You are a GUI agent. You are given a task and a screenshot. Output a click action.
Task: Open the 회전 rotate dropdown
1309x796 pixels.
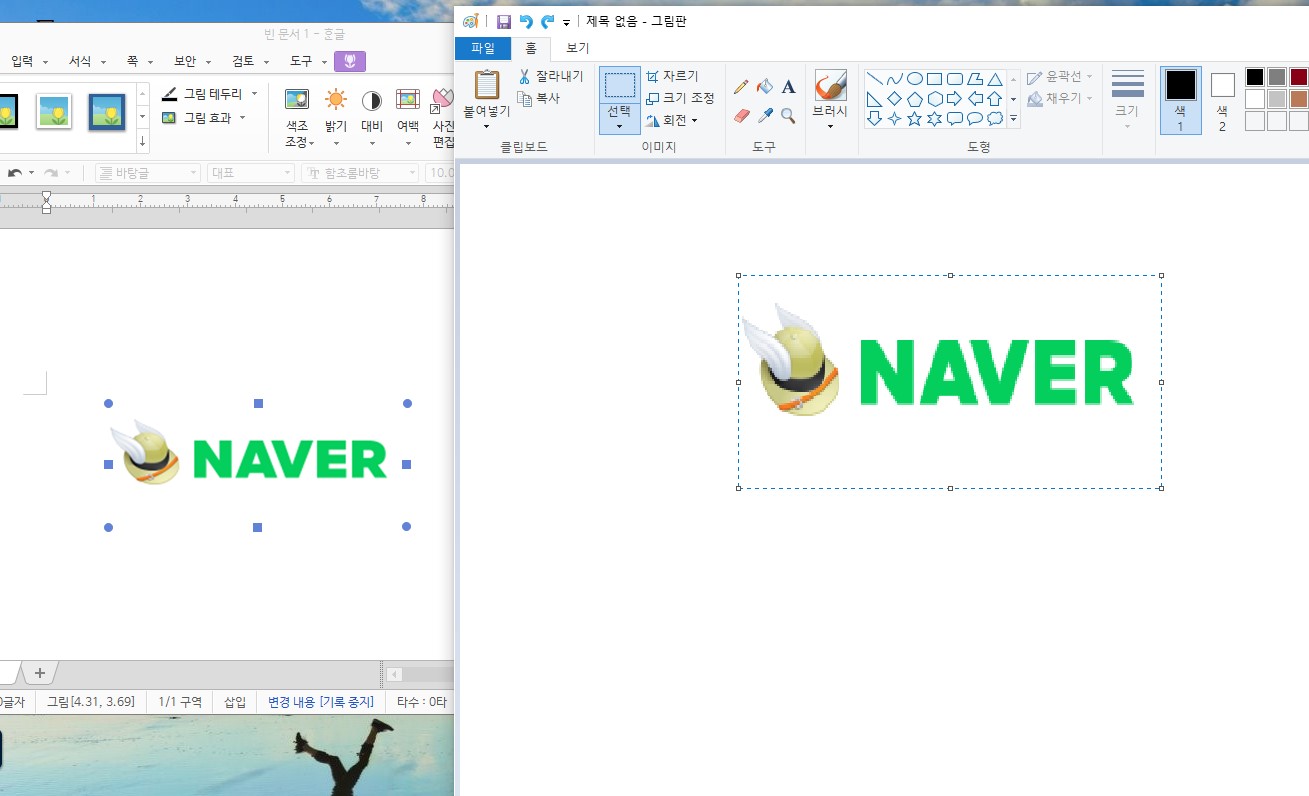point(672,120)
